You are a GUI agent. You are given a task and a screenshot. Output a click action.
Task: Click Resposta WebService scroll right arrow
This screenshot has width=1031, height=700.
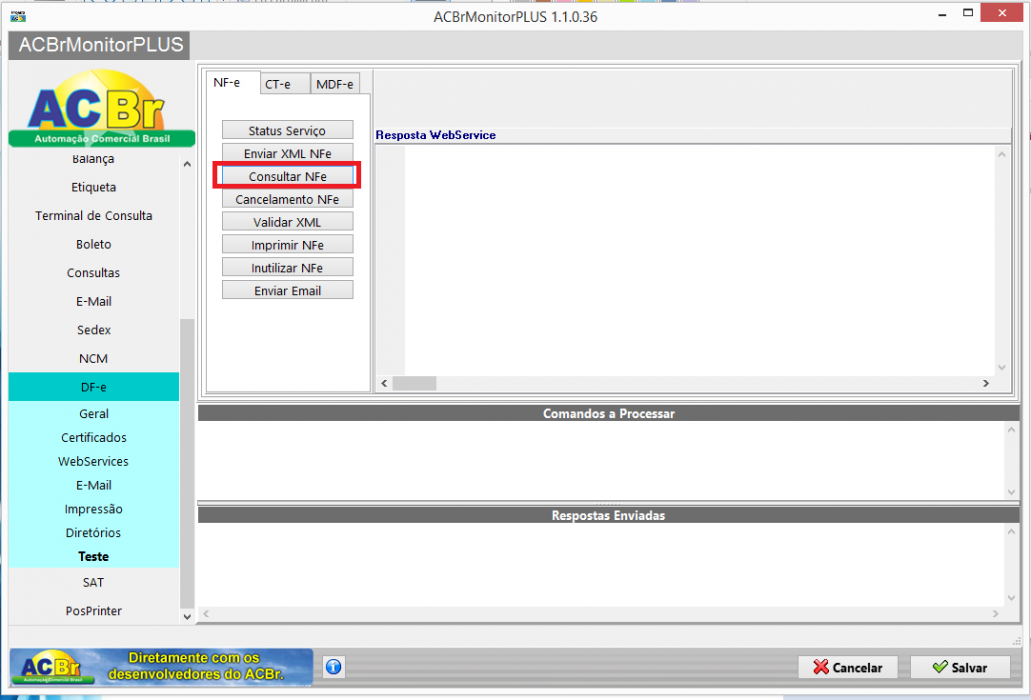(986, 383)
